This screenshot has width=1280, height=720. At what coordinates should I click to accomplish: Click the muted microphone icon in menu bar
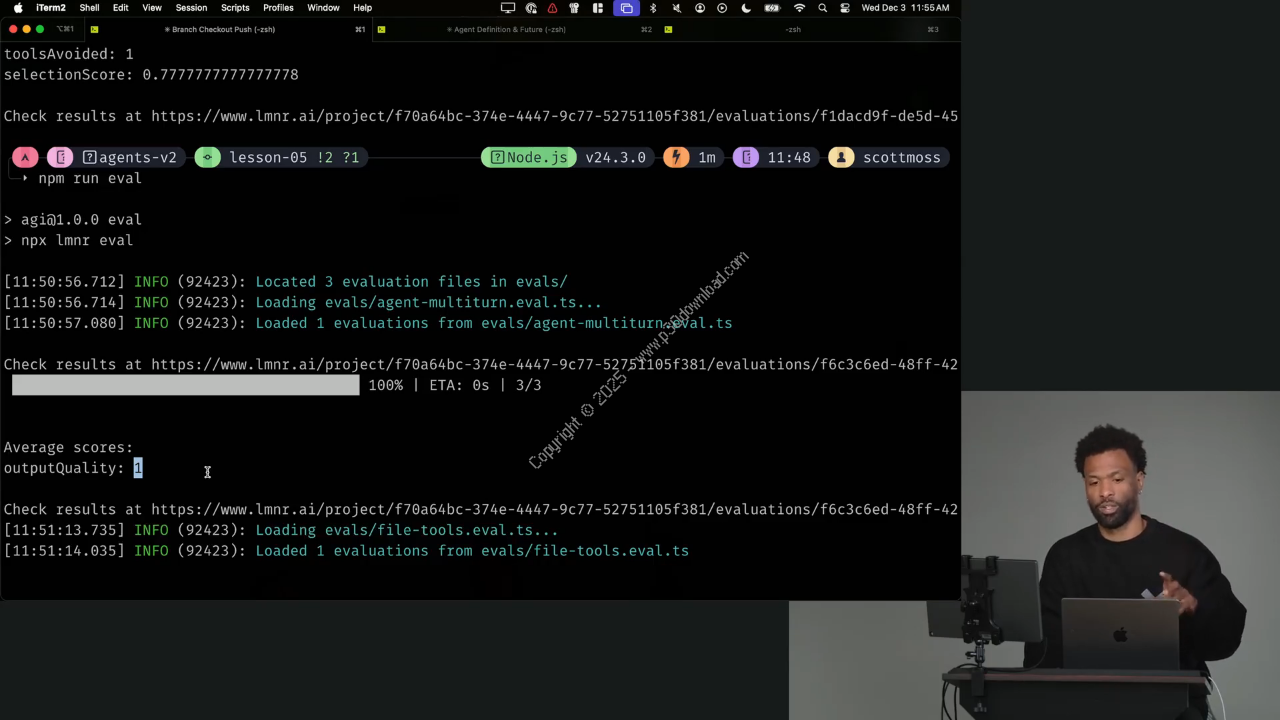point(676,8)
